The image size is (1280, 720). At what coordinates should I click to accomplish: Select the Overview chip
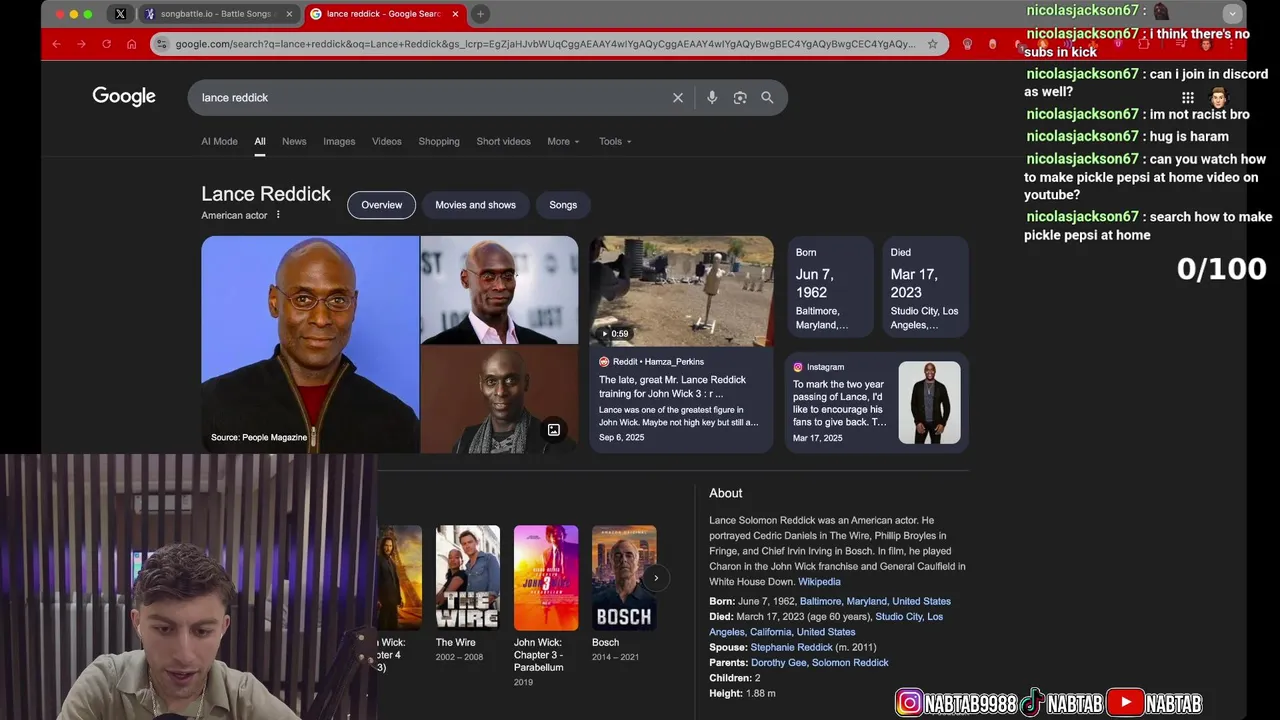pyautogui.click(x=381, y=205)
